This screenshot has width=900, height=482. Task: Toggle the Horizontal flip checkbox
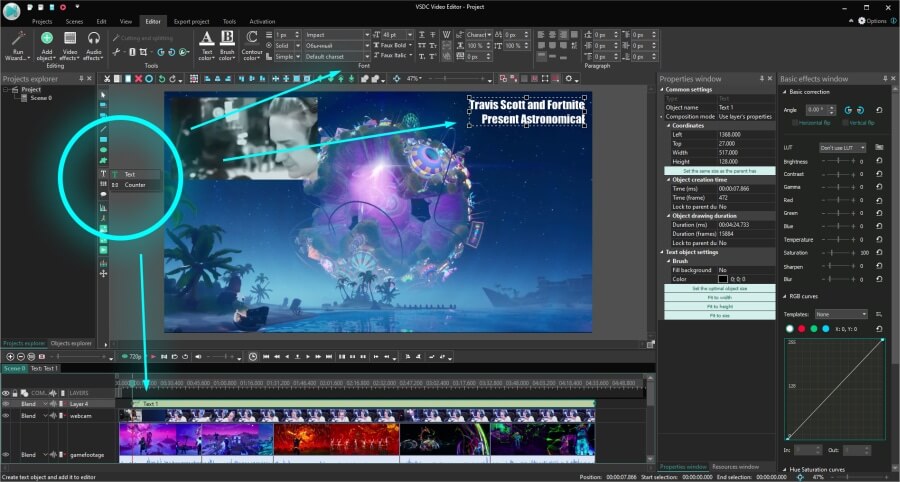click(x=795, y=123)
